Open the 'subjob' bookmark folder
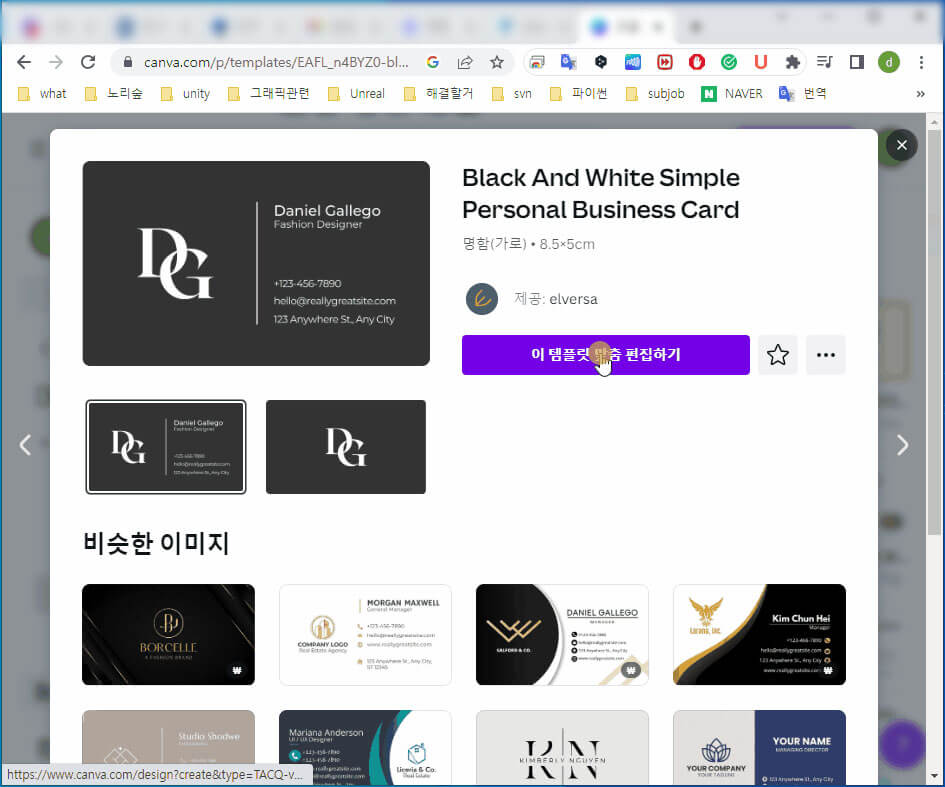Image resolution: width=945 pixels, height=787 pixels. 655,94
